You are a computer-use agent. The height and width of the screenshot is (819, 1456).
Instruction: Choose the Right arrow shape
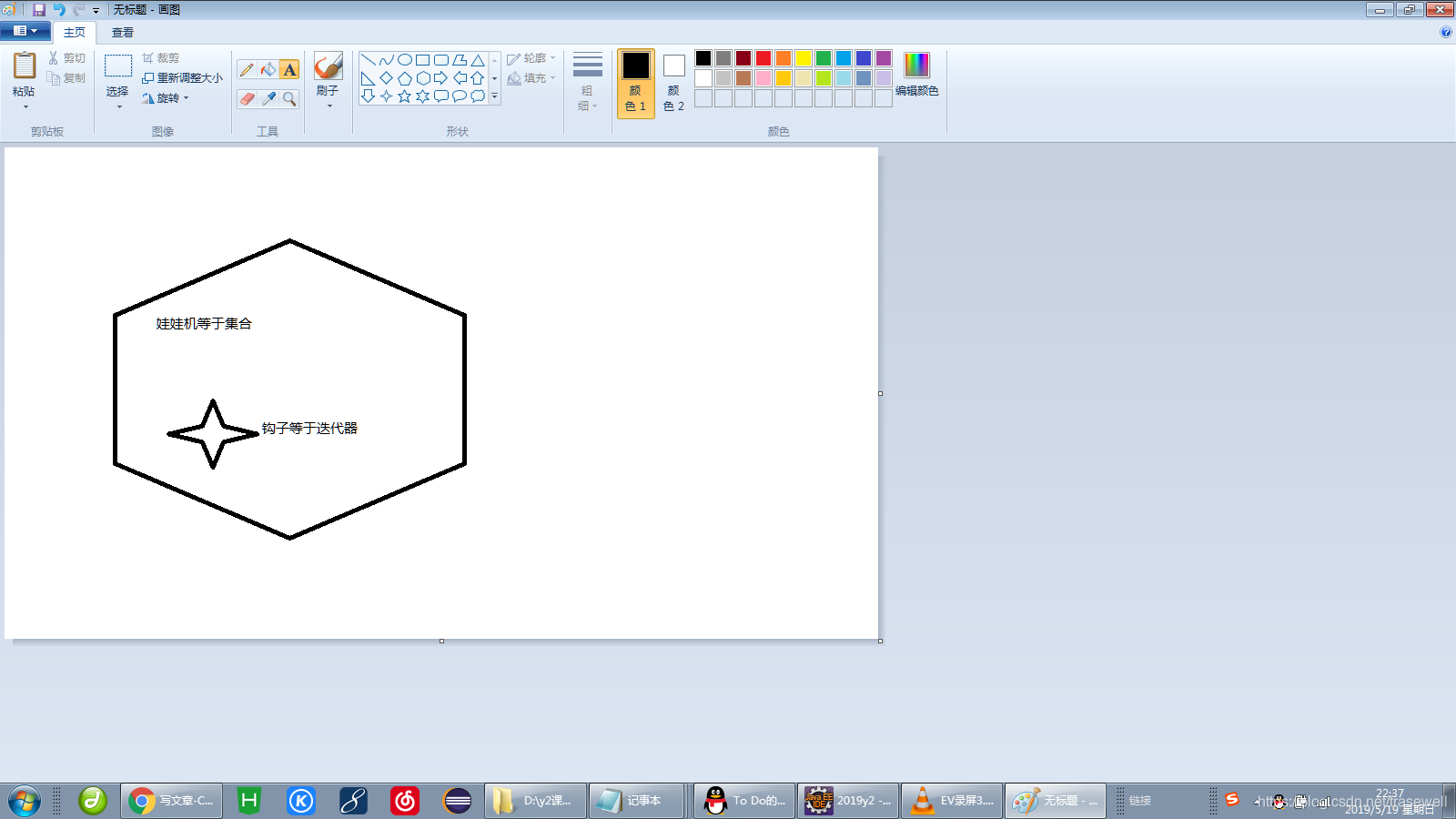[441, 78]
